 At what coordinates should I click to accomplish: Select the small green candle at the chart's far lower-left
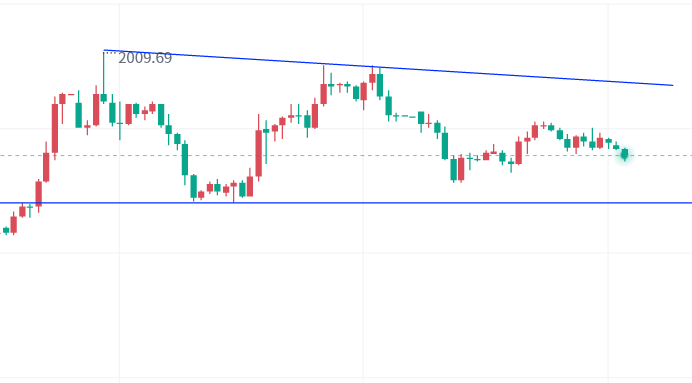click(6, 230)
